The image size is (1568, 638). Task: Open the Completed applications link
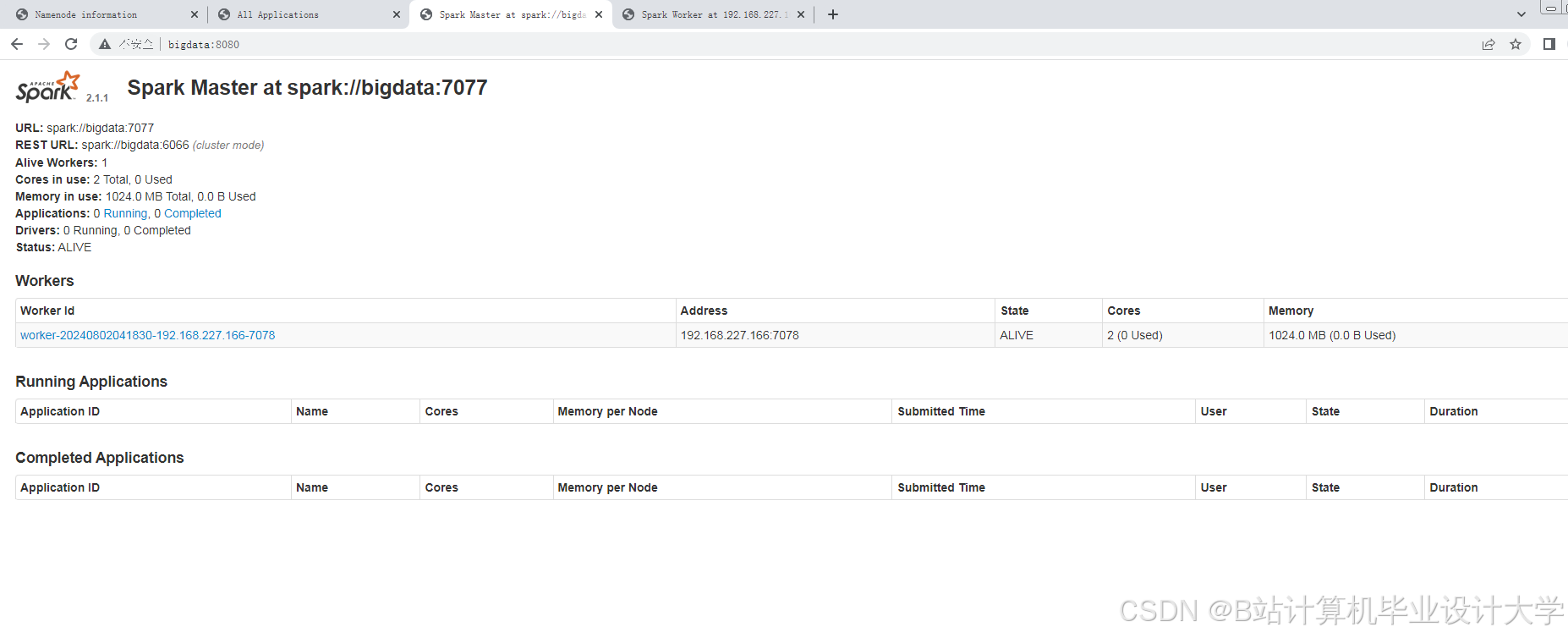click(x=193, y=213)
